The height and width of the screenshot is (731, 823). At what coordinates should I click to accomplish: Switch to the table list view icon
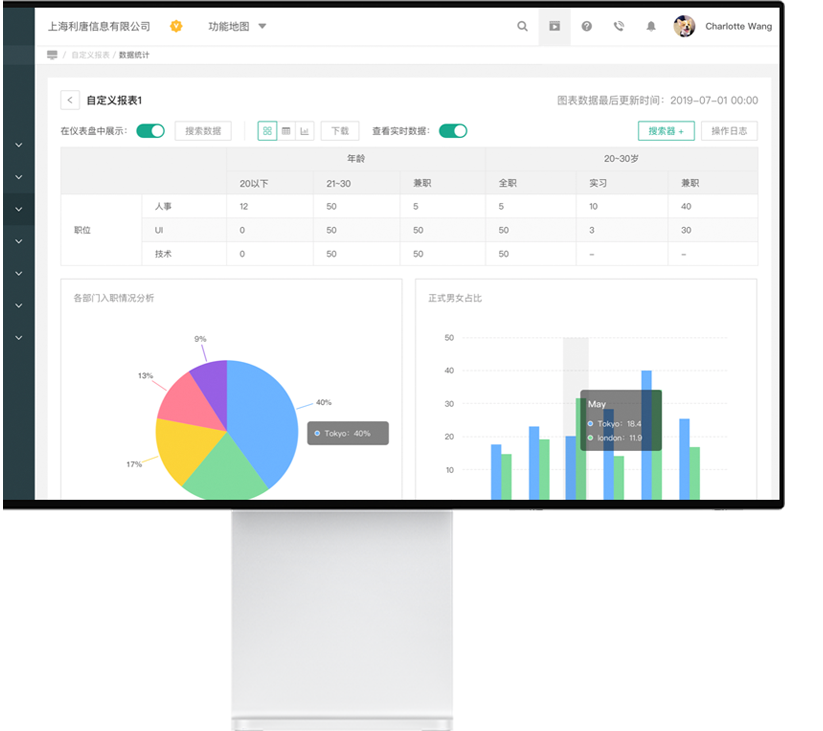coord(286,131)
